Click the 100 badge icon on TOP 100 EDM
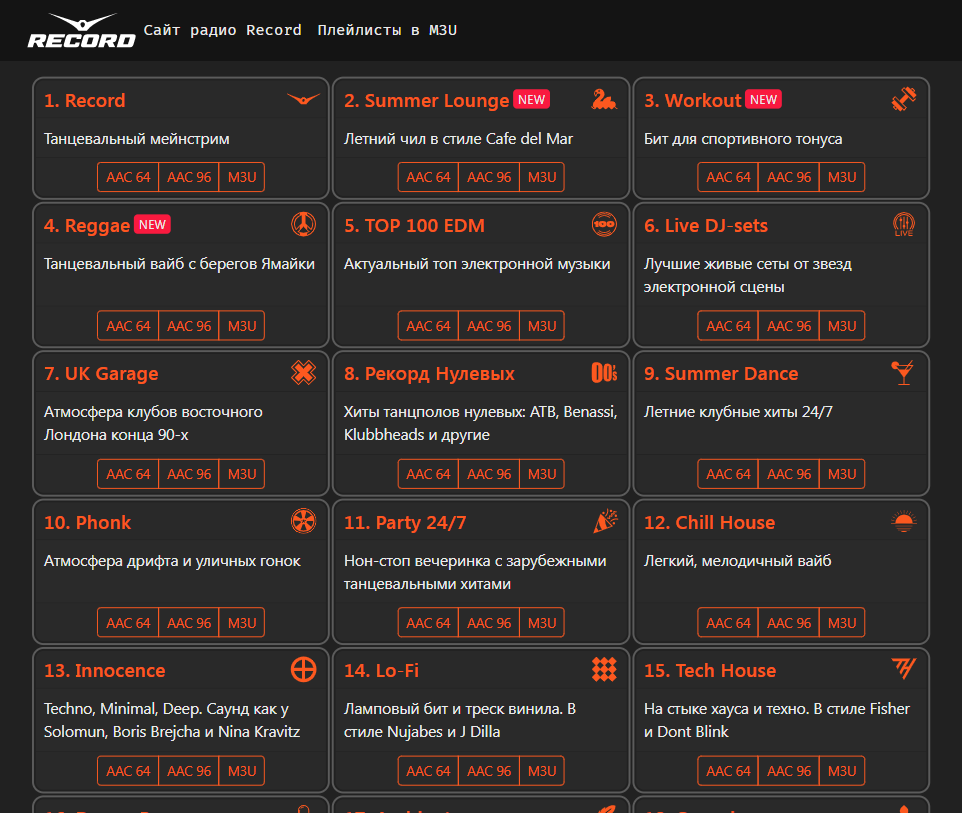962x813 pixels. pyautogui.click(x=603, y=225)
